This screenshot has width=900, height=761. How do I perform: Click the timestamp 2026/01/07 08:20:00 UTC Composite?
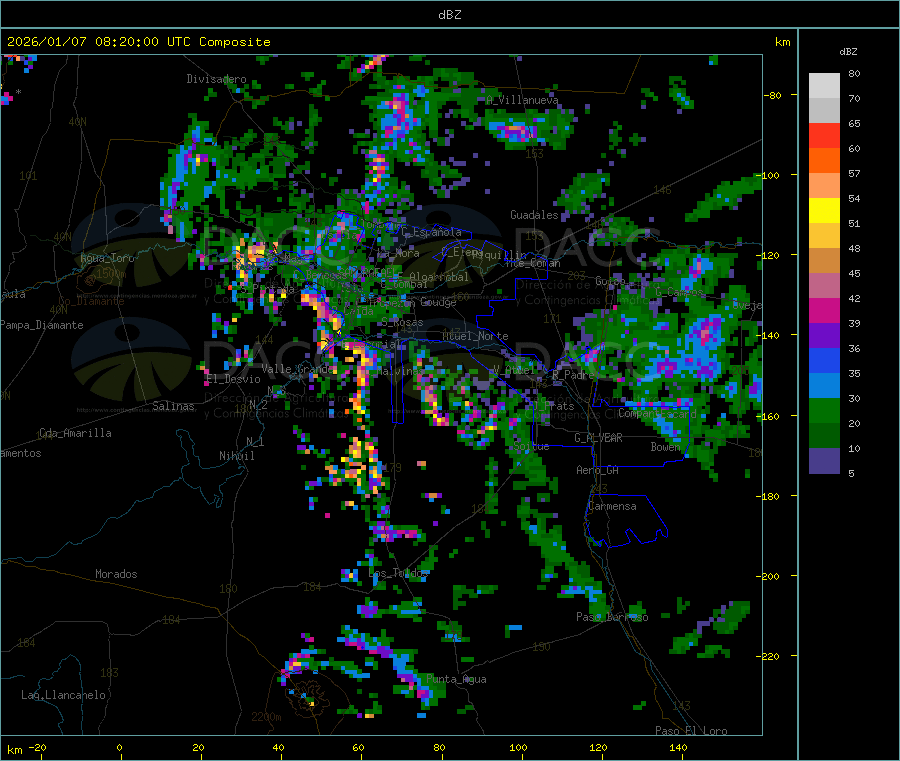click(x=138, y=42)
